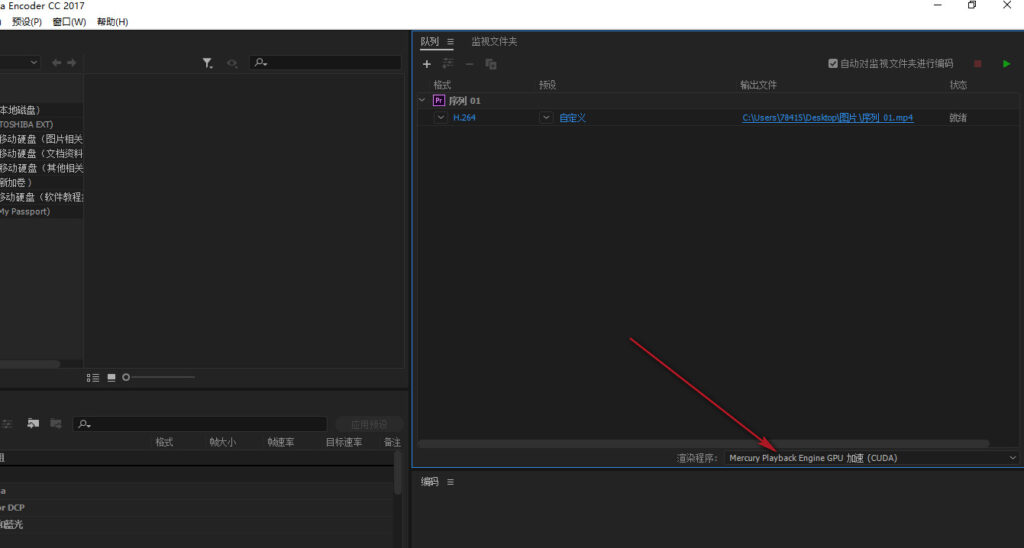Open the 帮助(H) menu

point(112,22)
